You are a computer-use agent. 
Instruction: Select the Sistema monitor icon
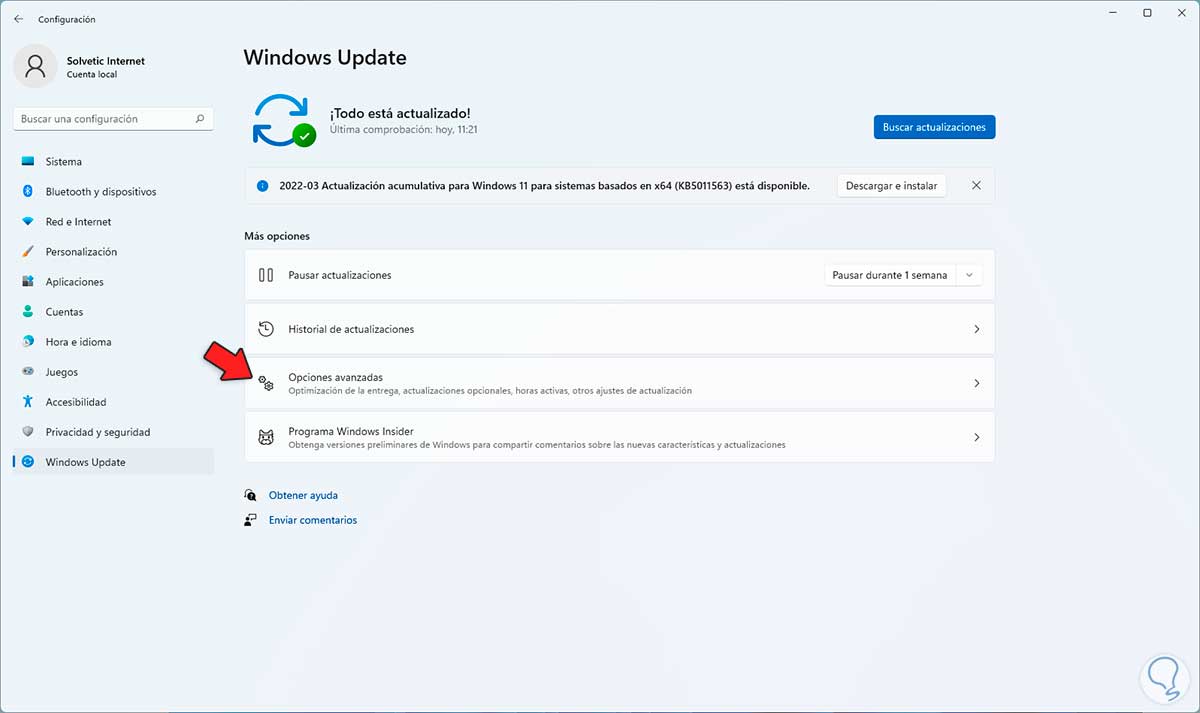(x=28, y=162)
